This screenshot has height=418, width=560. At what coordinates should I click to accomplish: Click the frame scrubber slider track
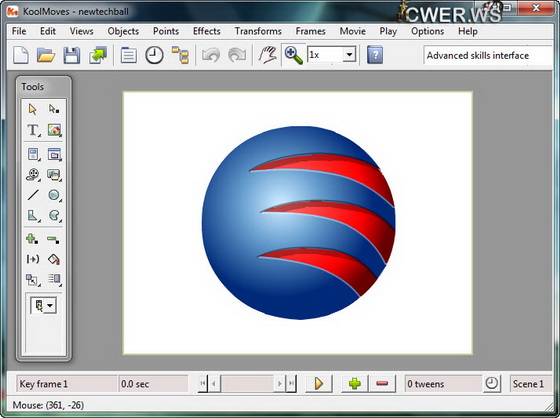[247, 384]
